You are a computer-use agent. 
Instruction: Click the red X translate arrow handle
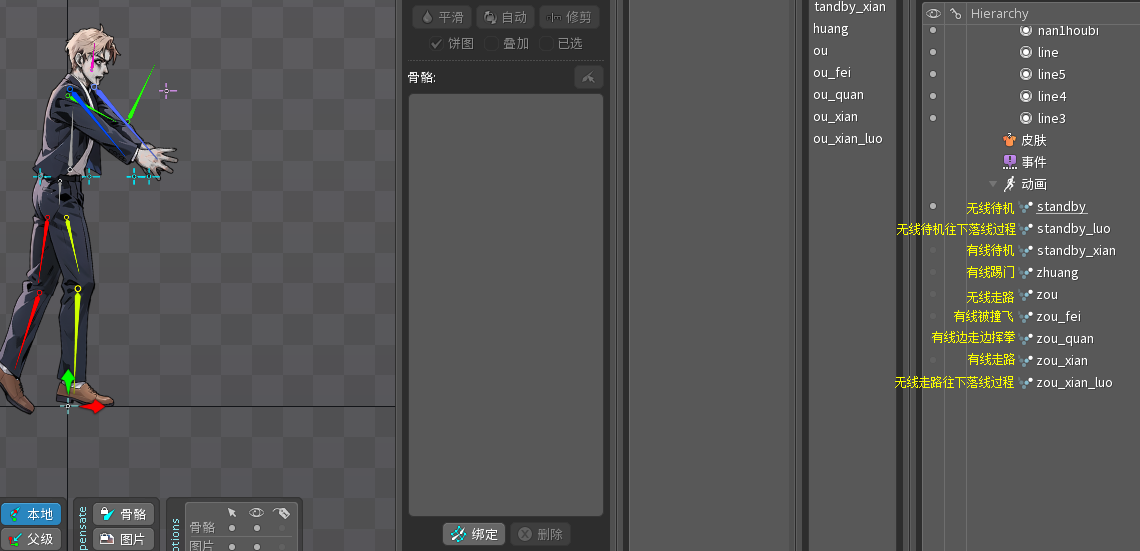[95, 407]
